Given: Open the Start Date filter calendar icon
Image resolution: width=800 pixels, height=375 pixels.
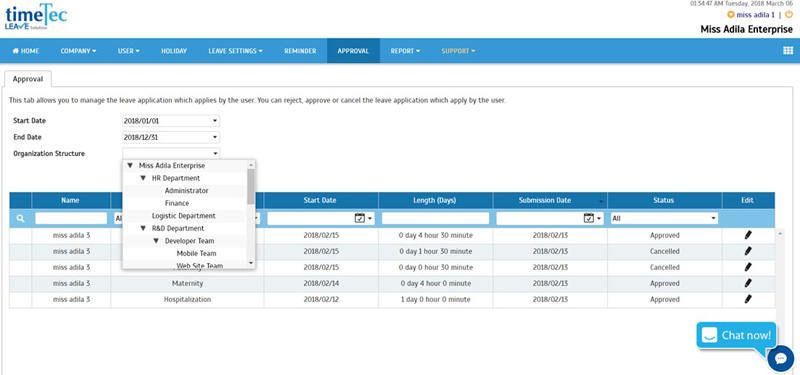Looking at the screenshot, I should click(x=360, y=218).
